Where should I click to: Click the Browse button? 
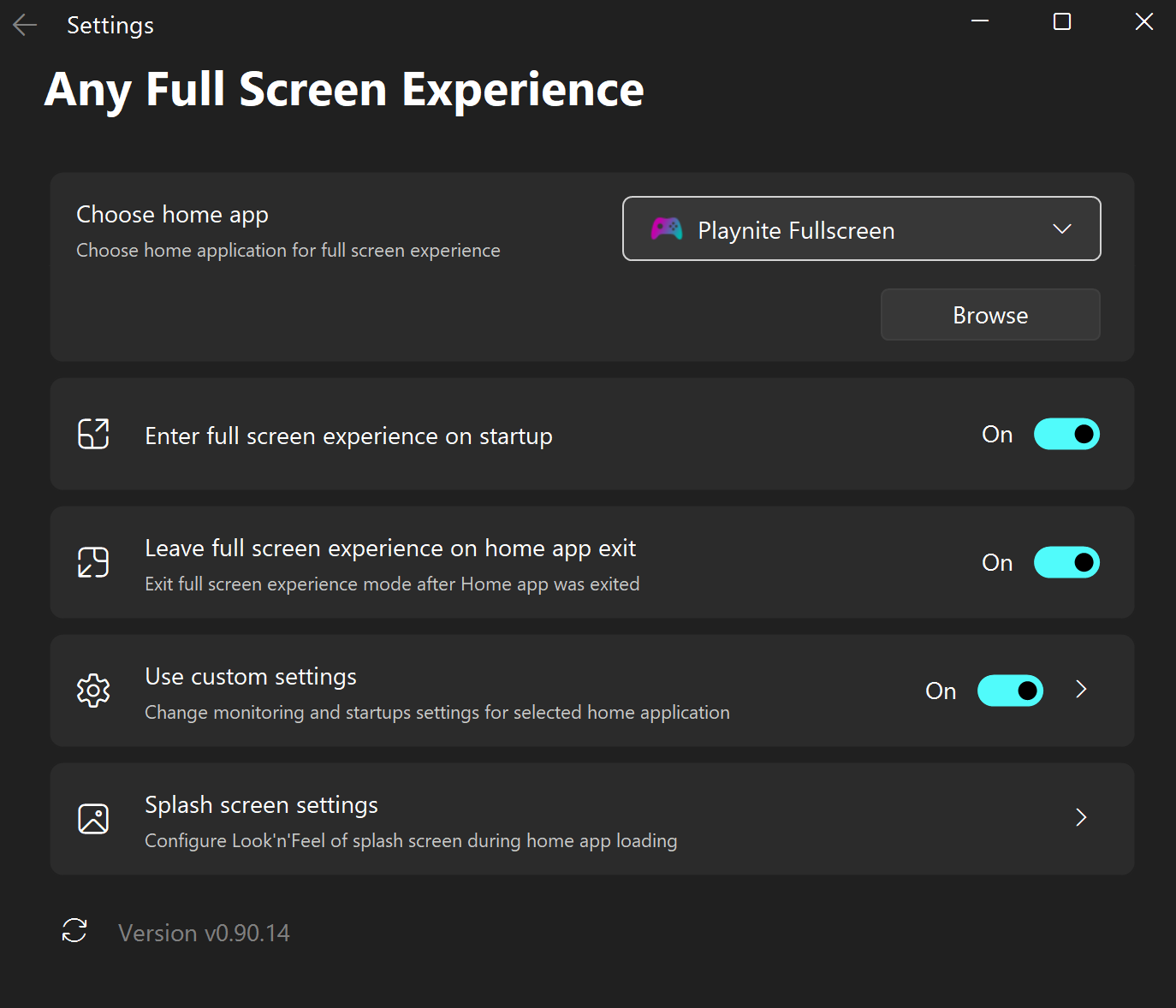coord(990,315)
